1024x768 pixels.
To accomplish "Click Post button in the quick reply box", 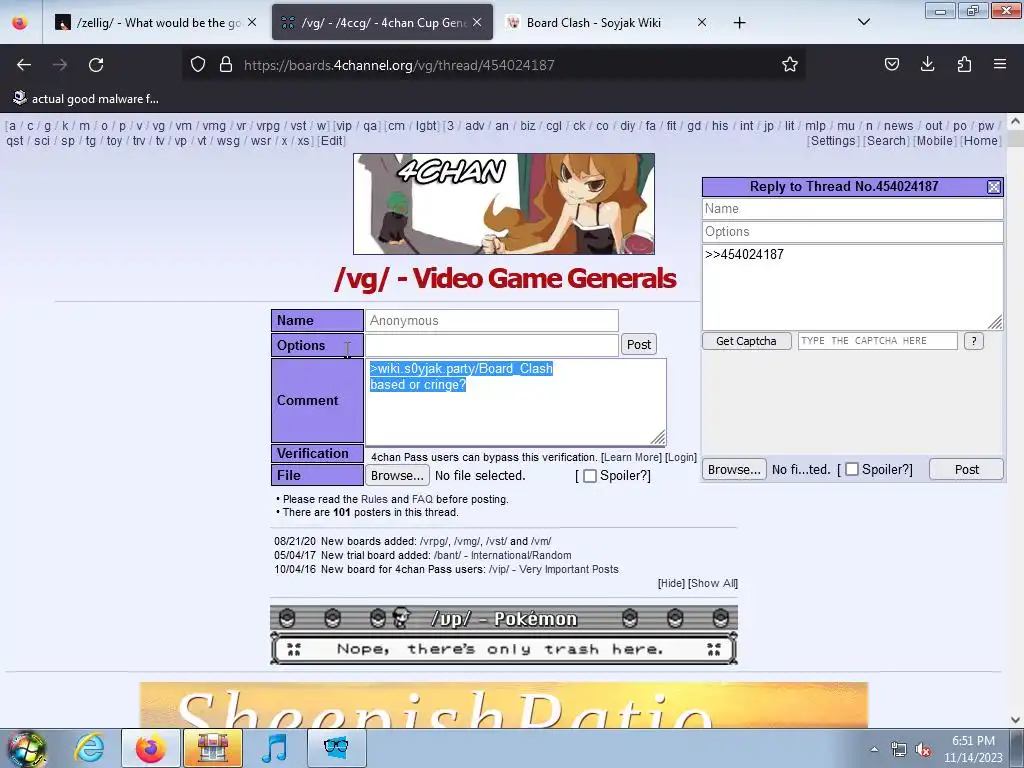I will tap(967, 470).
